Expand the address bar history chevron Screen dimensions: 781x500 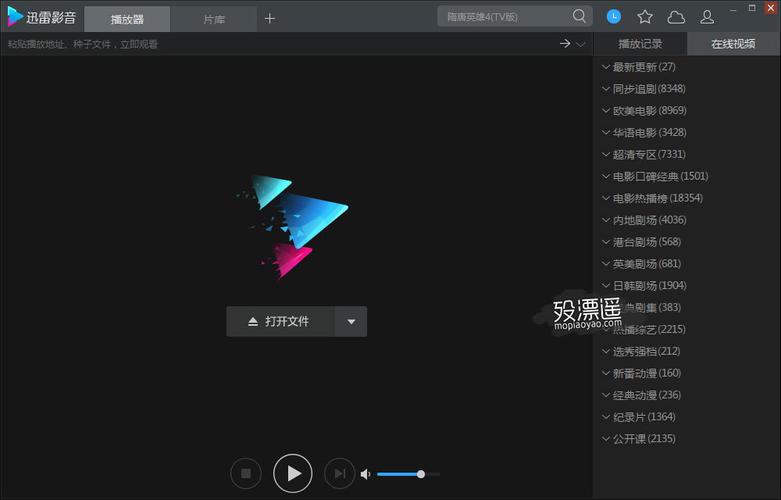(581, 44)
